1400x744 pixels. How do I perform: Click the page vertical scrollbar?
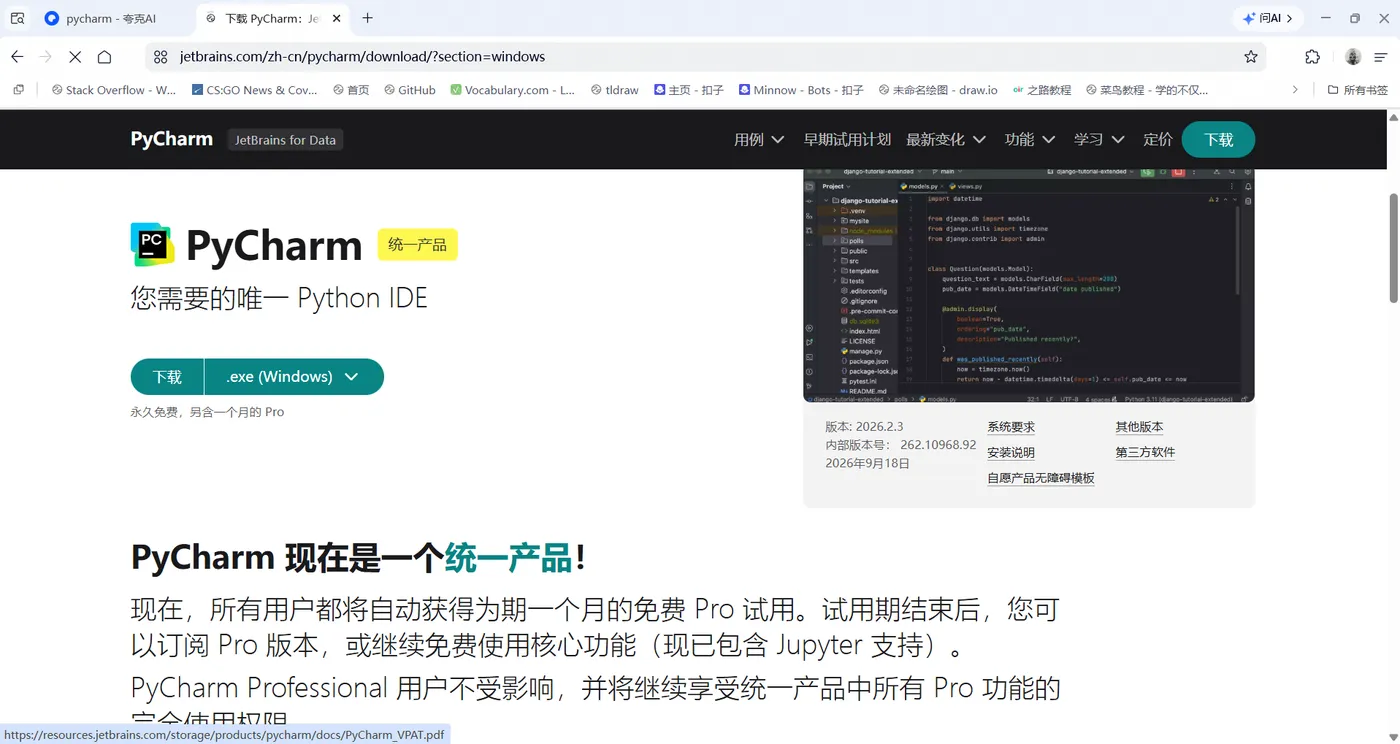[x=1393, y=248]
